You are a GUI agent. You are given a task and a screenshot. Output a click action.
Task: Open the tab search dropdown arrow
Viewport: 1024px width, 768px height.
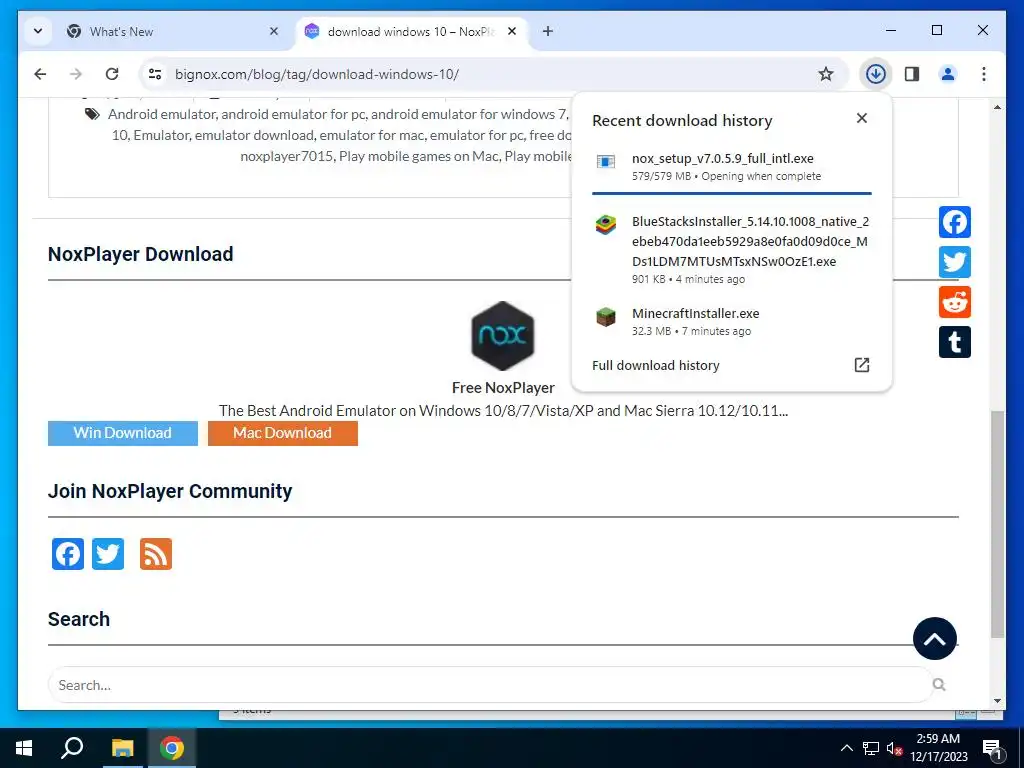38,31
